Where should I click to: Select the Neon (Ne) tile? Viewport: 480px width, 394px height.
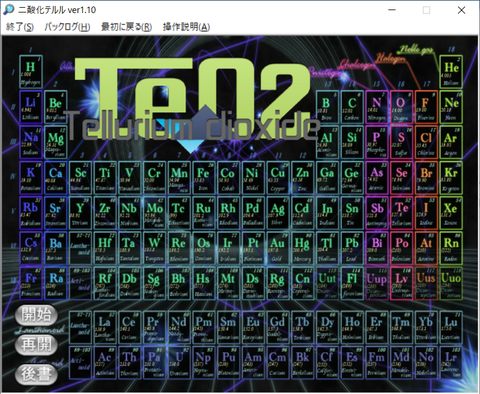451,107
